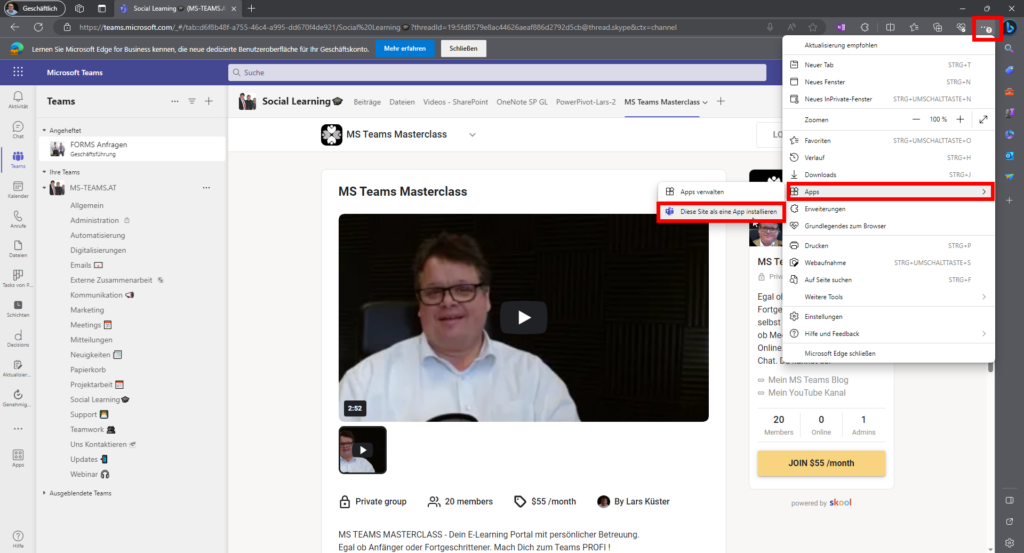Open MS-TEAMS.AT team more options
Screen dimensions: 1024x553
click(x=206, y=187)
